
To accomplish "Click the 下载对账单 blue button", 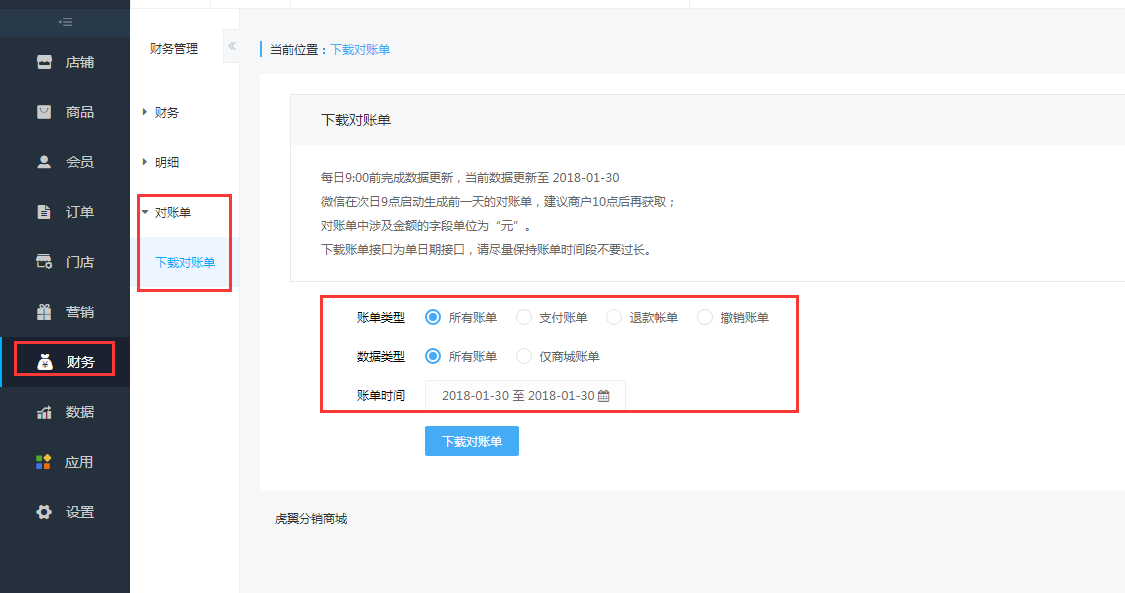I will (x=471, y=441).
